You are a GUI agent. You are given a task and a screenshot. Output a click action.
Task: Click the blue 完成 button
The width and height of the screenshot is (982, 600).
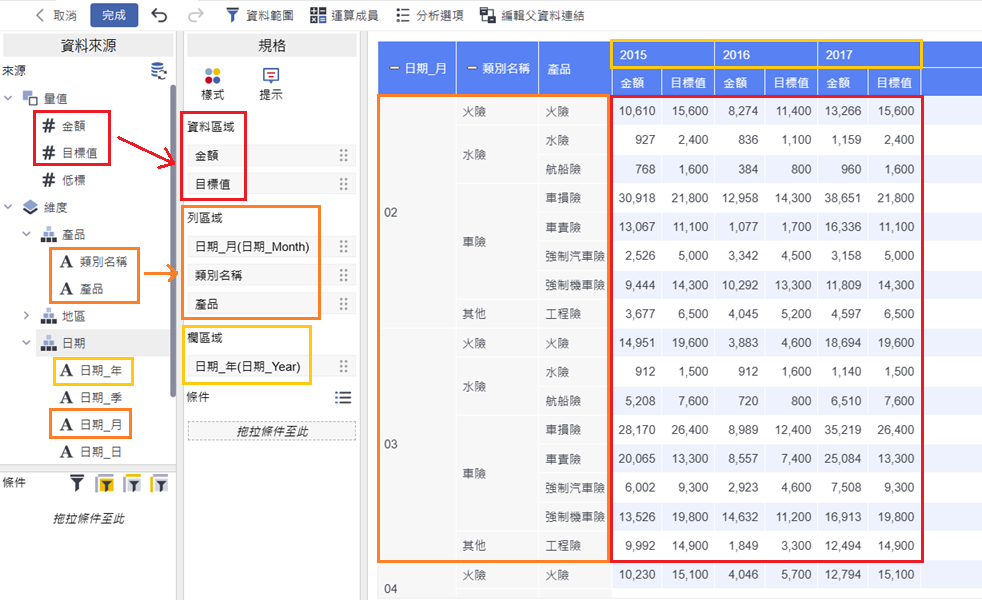tap(114, 15)
